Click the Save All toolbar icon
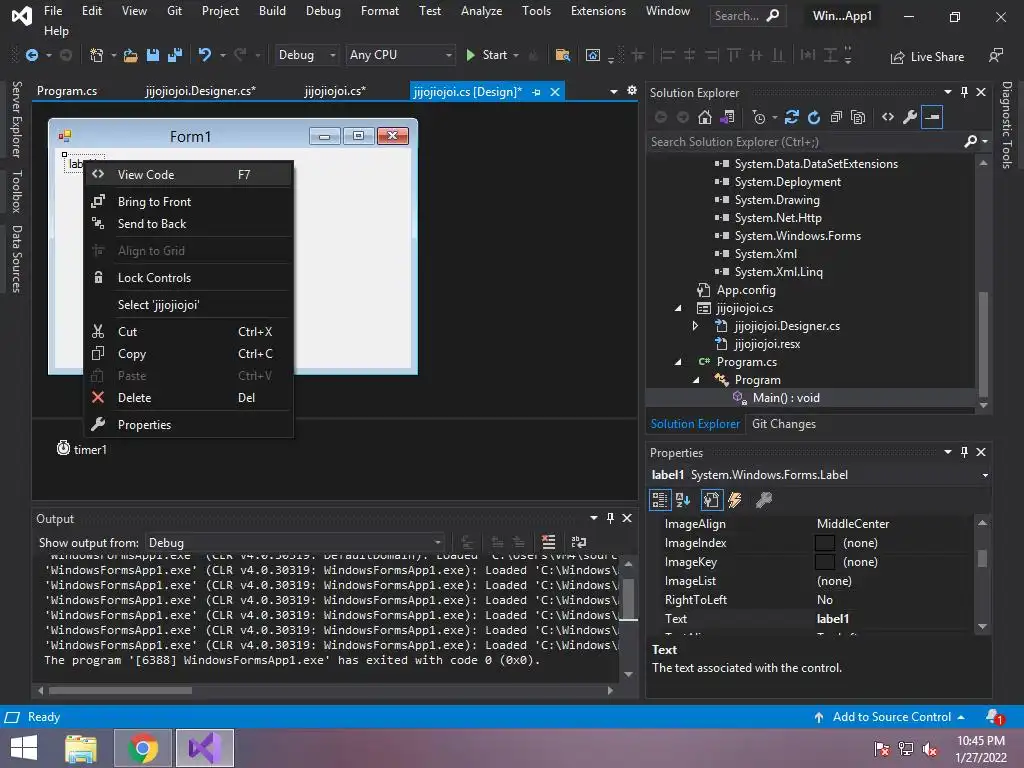Viewport: 1024px width, 768px height. (174, 56)
